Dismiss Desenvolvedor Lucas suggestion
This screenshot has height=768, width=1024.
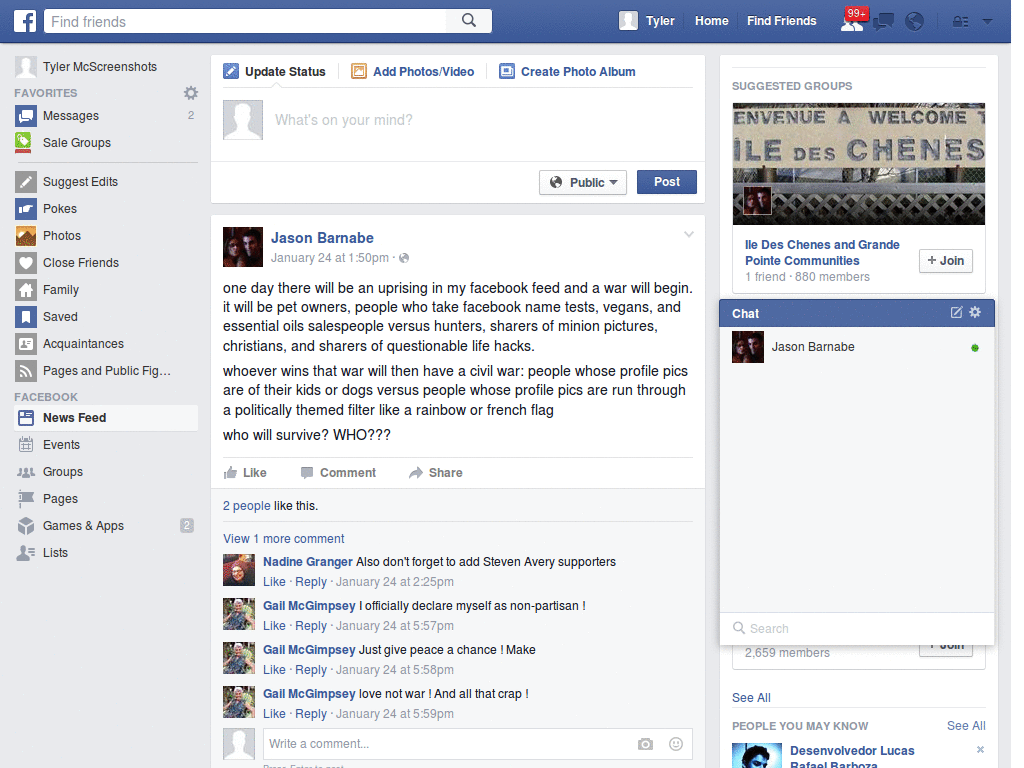980,749
